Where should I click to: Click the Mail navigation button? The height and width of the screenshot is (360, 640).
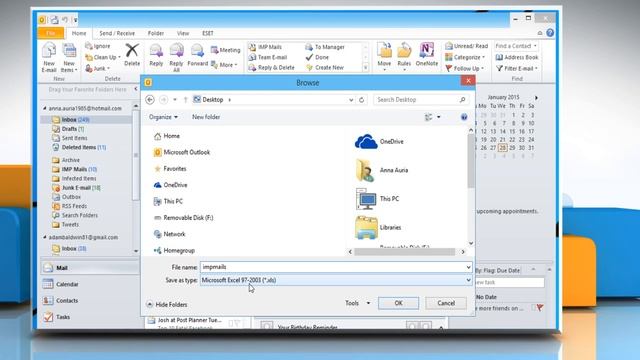[89, 268]
